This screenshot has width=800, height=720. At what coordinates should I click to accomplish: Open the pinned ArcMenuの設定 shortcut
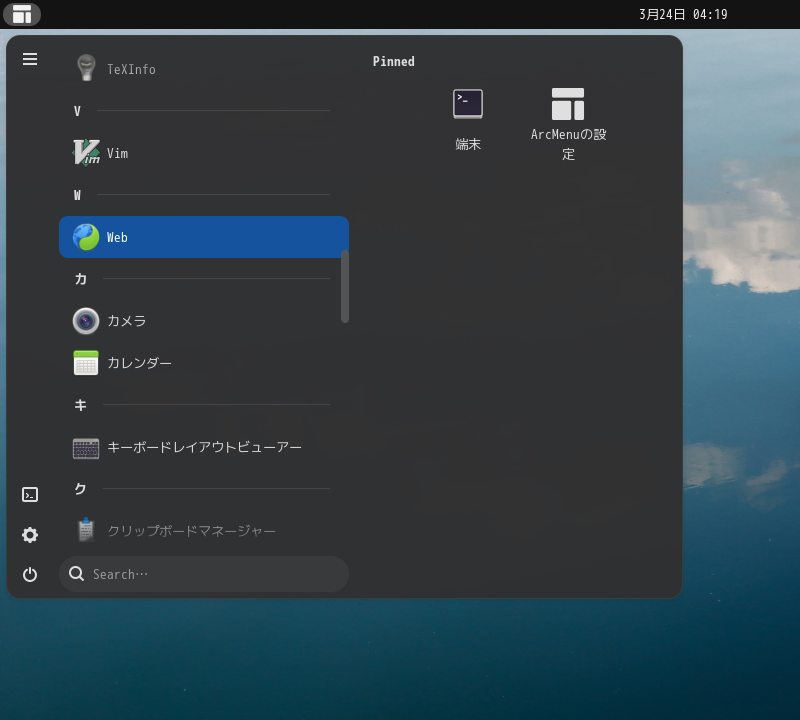pos(568,103)
